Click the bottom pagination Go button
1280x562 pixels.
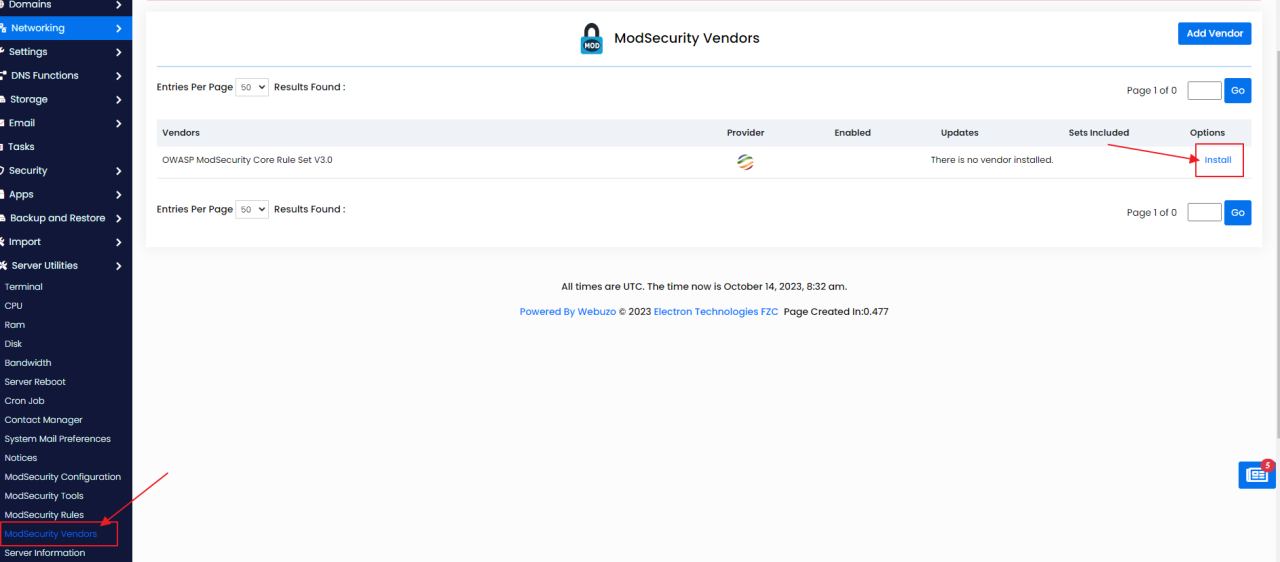point(1238,213)
